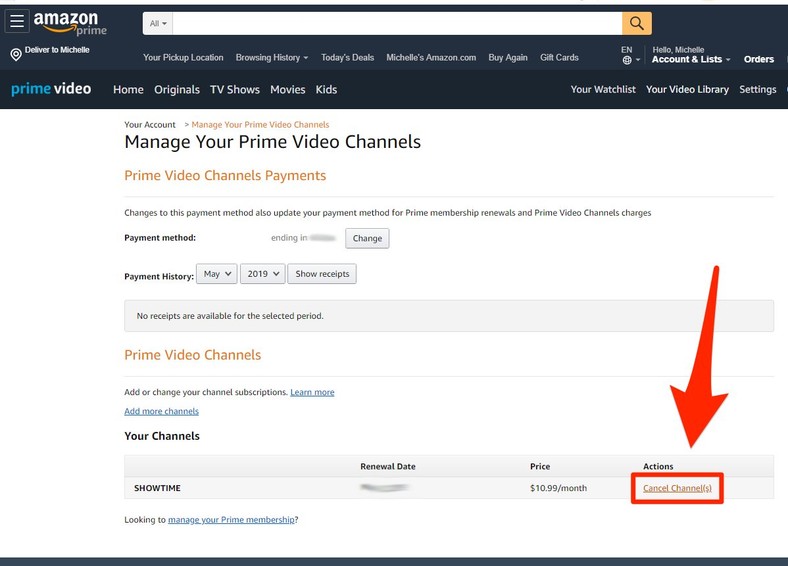This screenshot has width=788, height=566.
Task: Open the 2019 year dropdown
Action: (262, 273)
